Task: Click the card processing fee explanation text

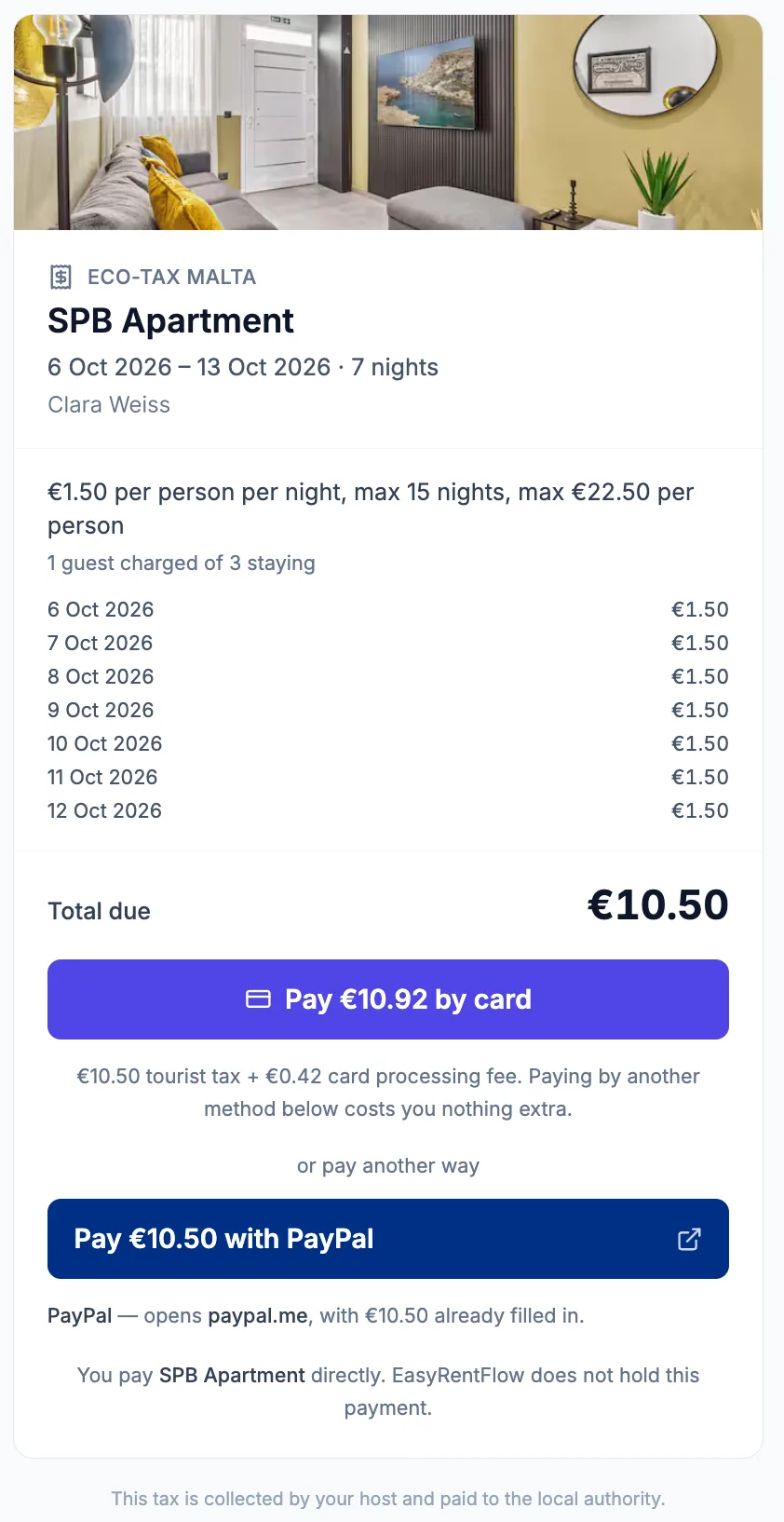Action: (x=388, y=1093)
